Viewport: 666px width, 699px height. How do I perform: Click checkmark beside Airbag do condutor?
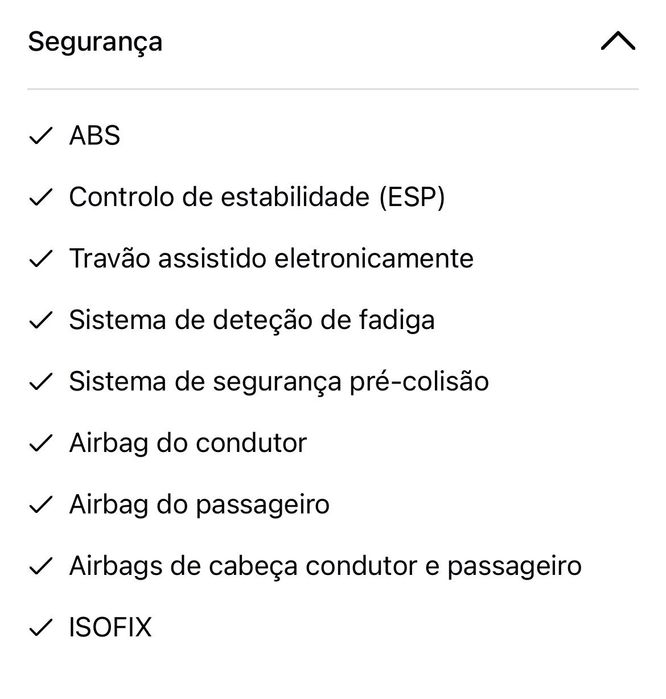(40, 443)
